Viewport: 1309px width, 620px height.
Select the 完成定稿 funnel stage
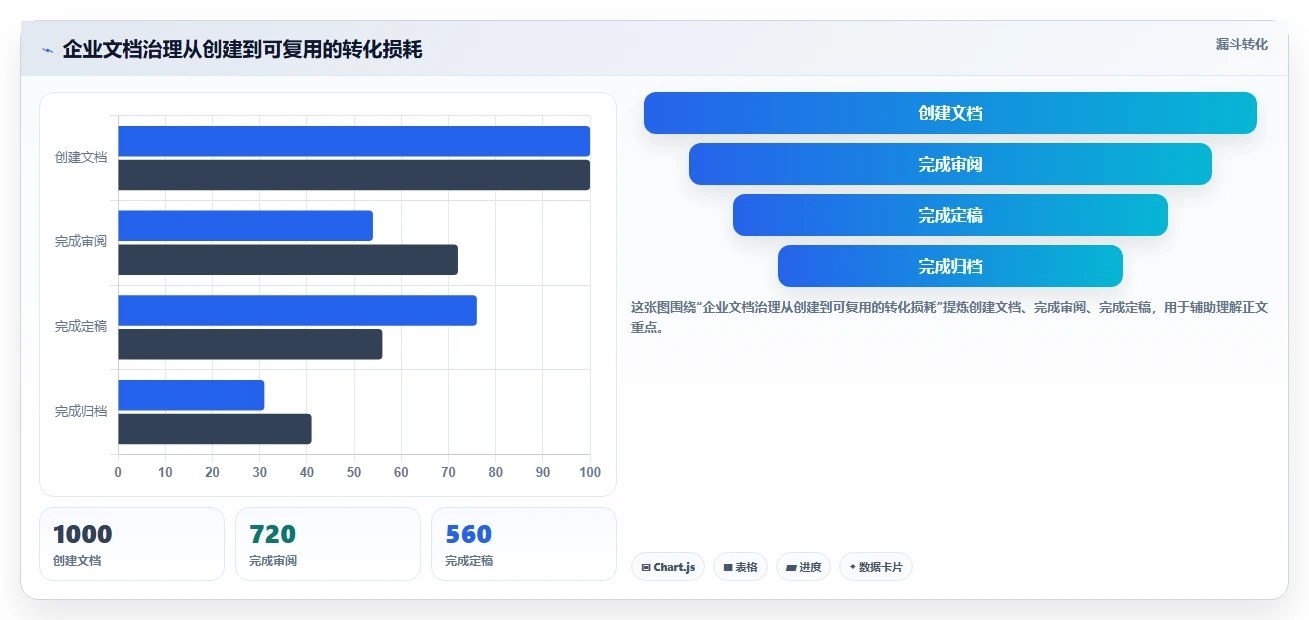coord(950,215)
